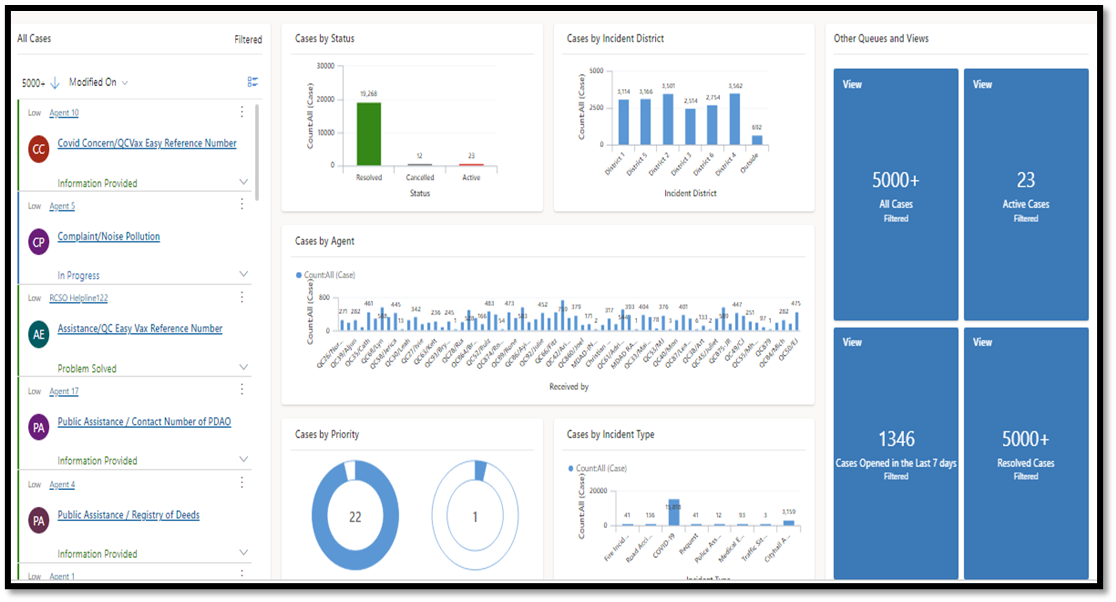The width and height of the screenshot is (1116, 602).
Task: Click the sort direction arrow beside 5000+
Action: click(x=55, y=83)
